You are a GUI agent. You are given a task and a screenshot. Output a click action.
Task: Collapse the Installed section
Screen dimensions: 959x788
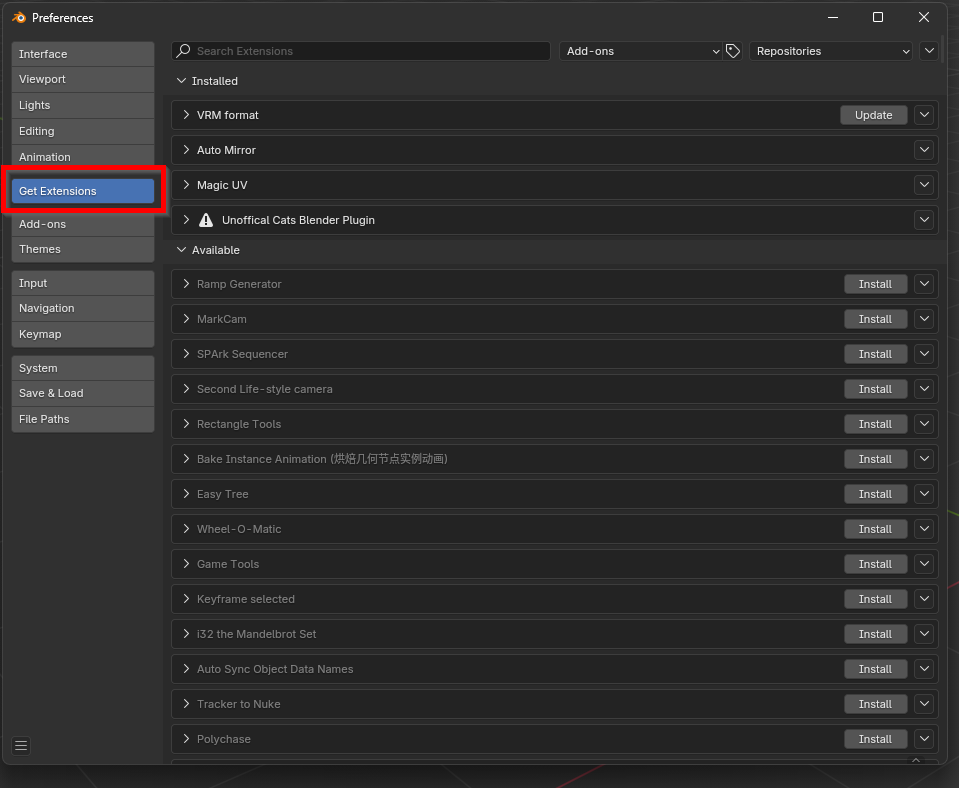182,81
